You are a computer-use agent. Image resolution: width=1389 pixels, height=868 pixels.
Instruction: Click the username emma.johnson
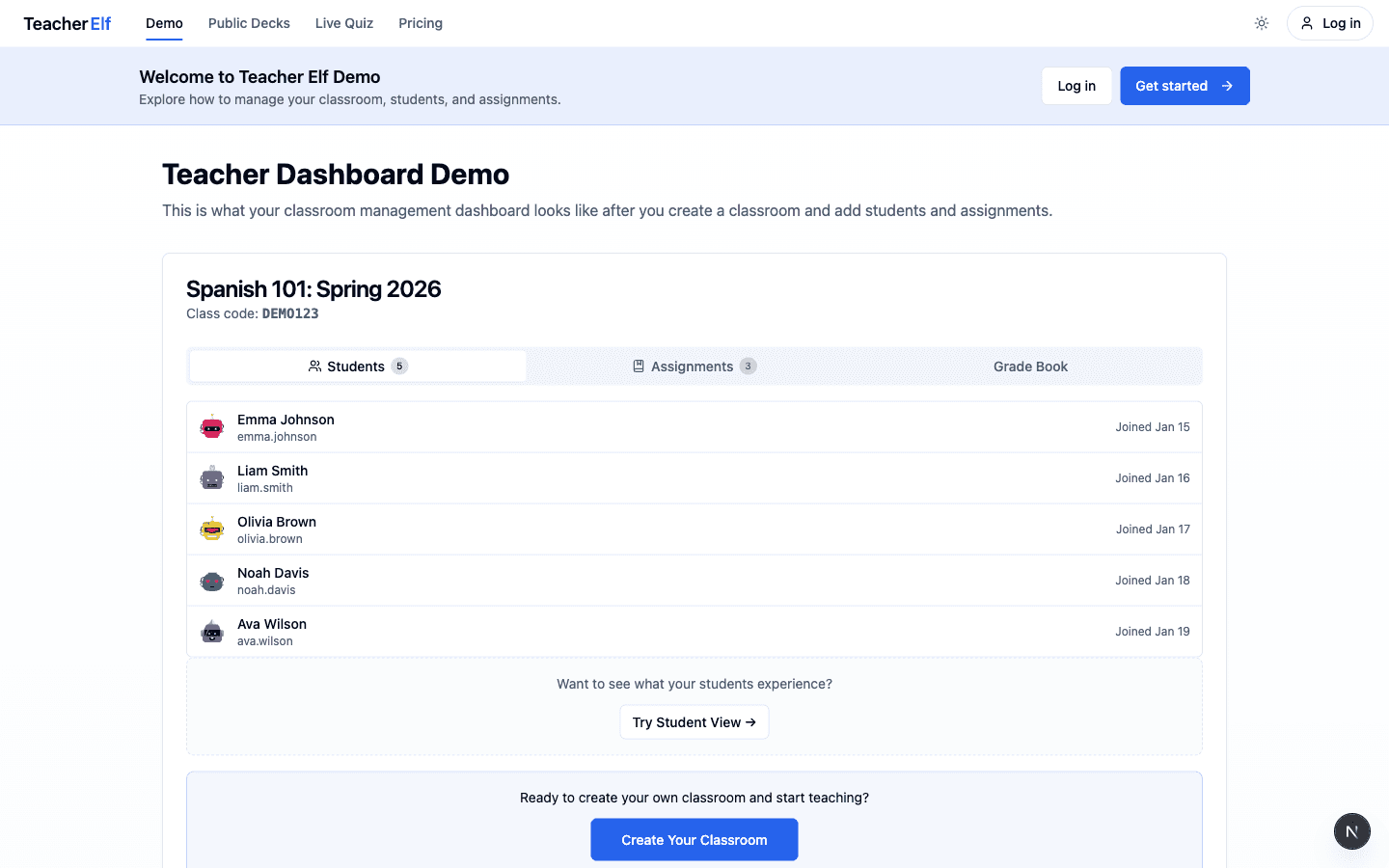coord(277,437)
